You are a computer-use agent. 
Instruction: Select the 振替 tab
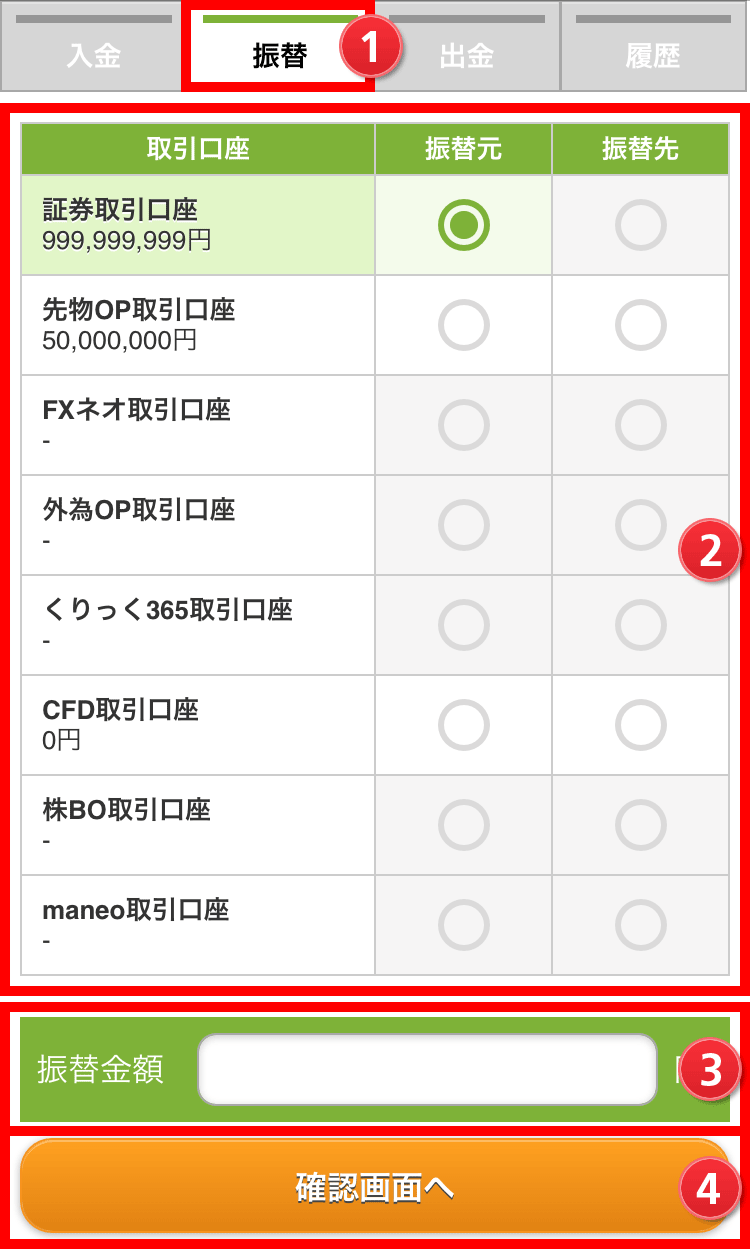pyautogui.click(x=278, y=50)
